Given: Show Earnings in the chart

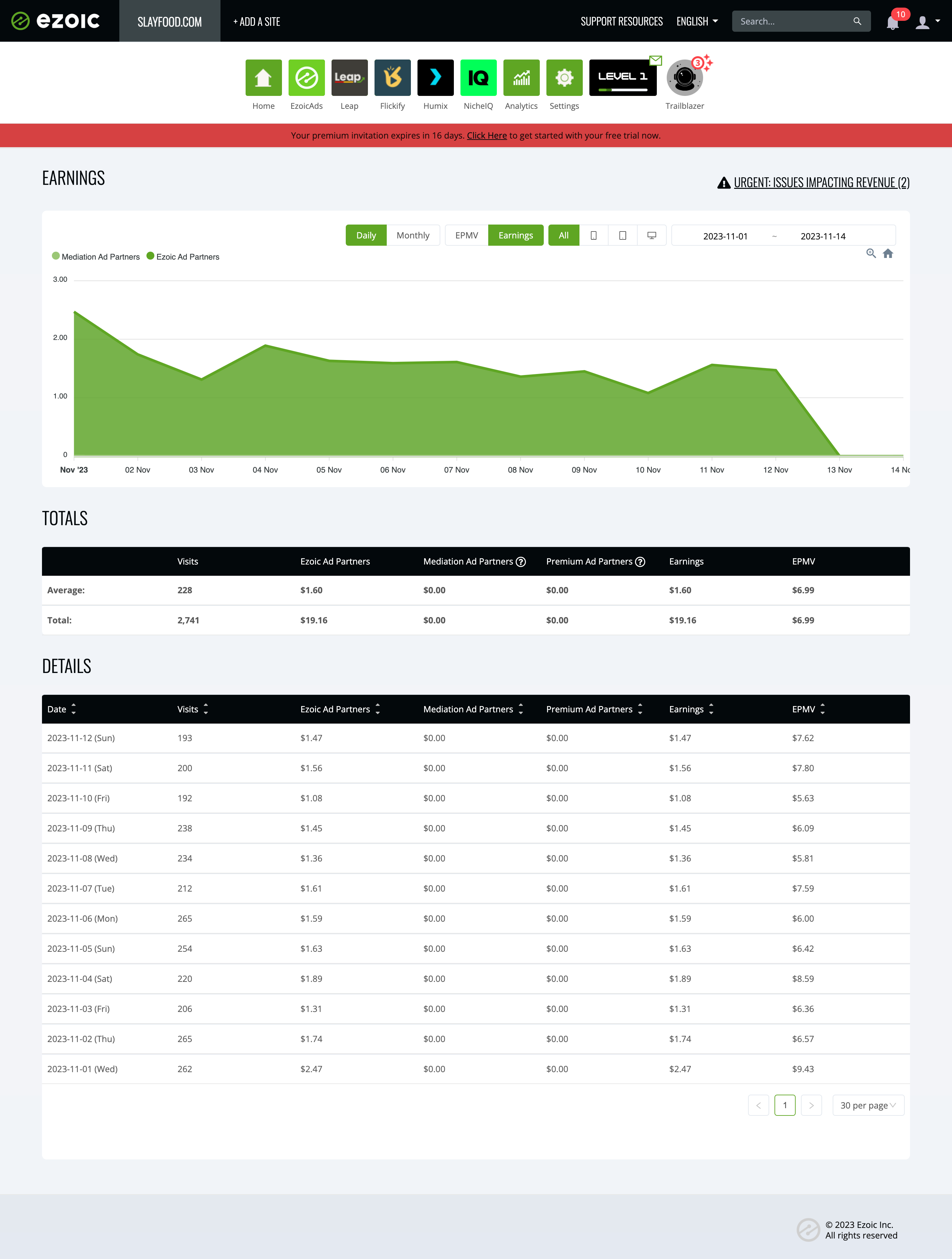Looking at the screenshot, I should [x=516, y=235].
